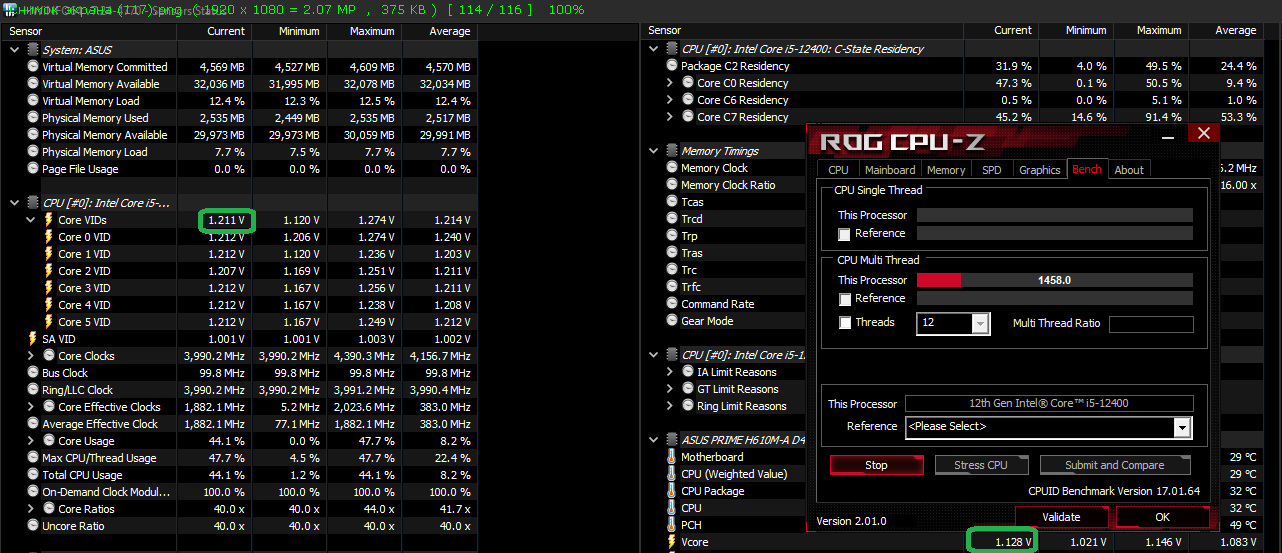The width and height of the screenshot is (1282, 553).
Task: Switch to the CPU tab in CPU-Z
Action: (838, 170)
